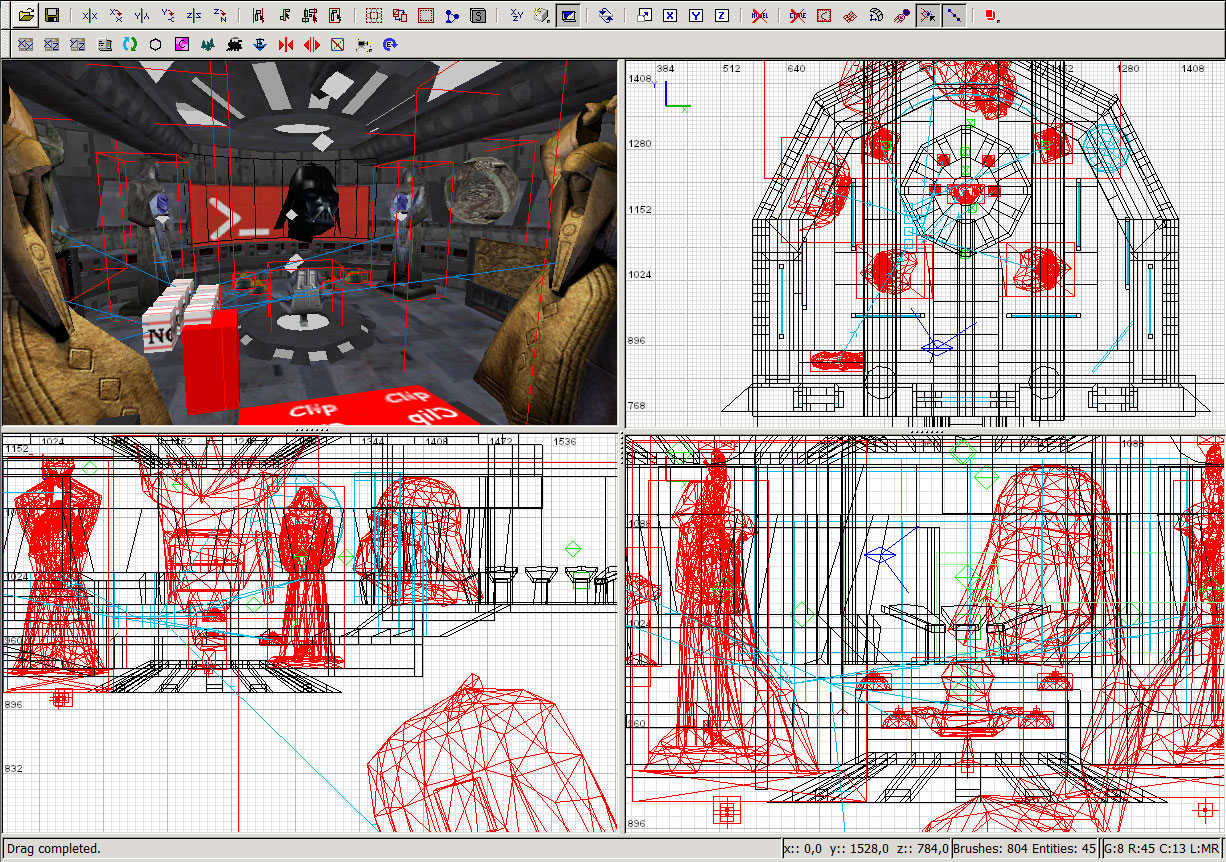Click 'G:8 R:45 C:13 L:MR' status text
This screenshot has height=862, width=1226.
tap(1161, 849)
